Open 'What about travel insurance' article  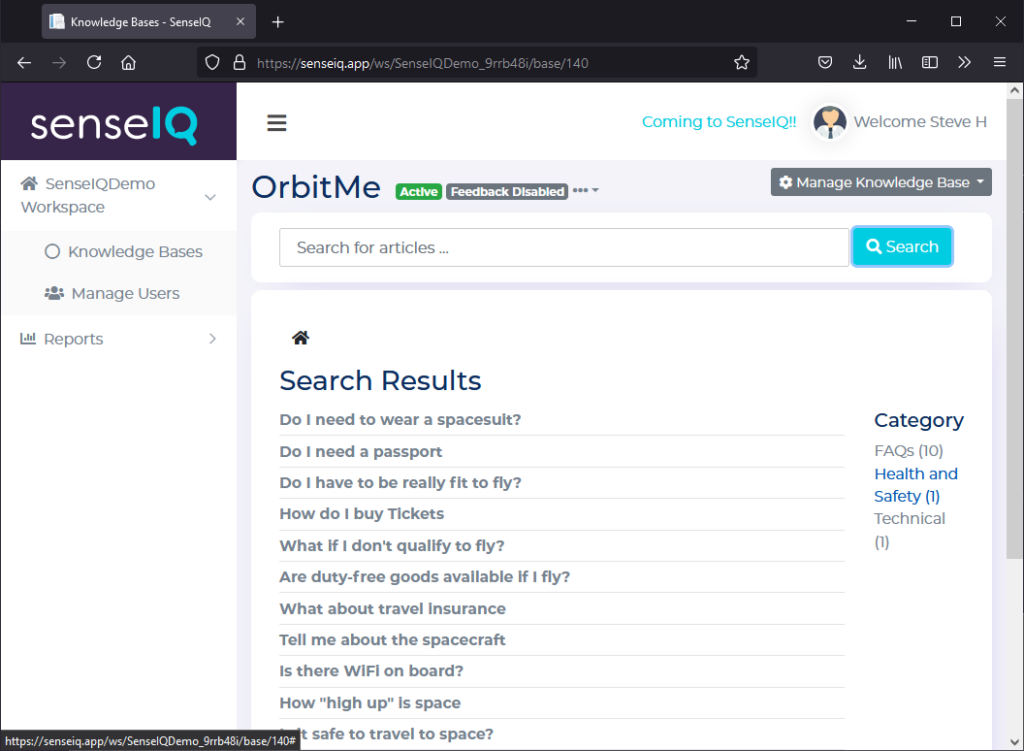392,609
